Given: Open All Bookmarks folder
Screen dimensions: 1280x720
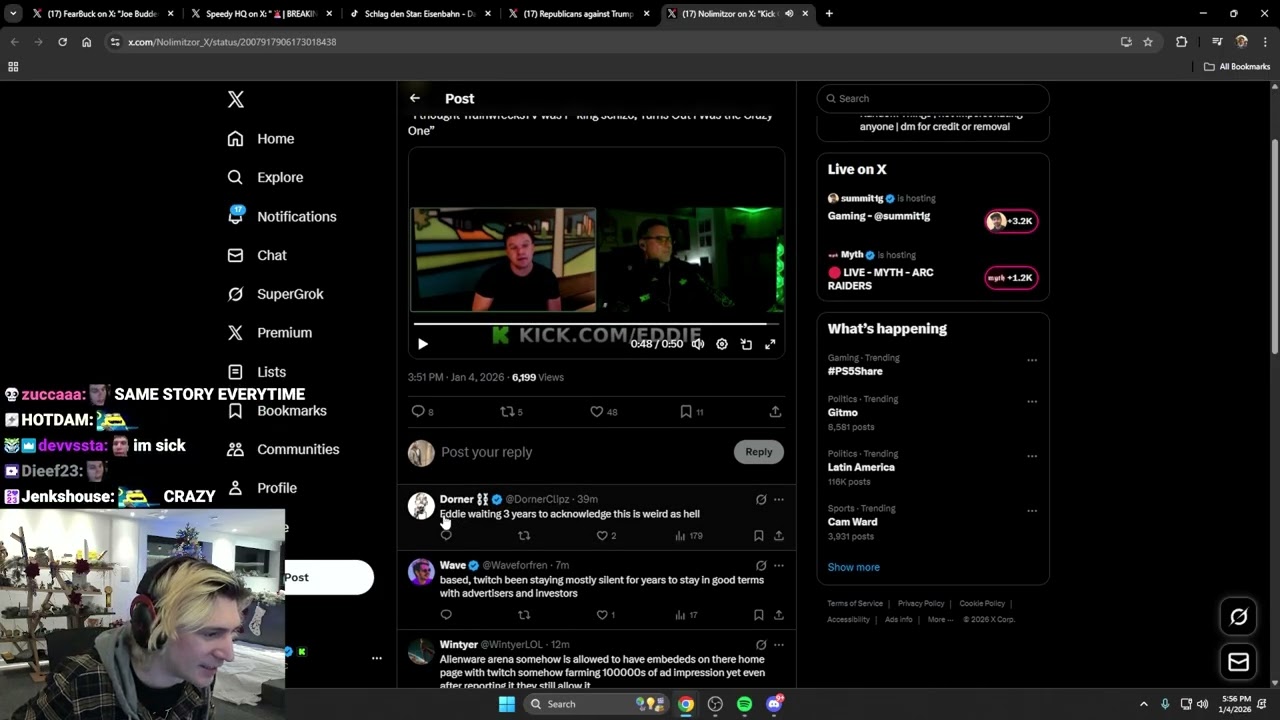Looking at the screenshot, I should pyautogui.click(x=1237, y=67).
